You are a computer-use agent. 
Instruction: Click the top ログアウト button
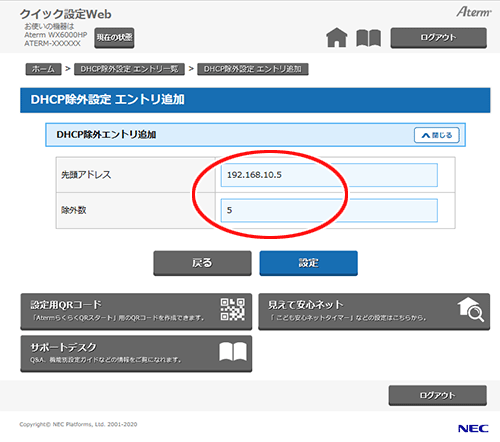[438, 38]
